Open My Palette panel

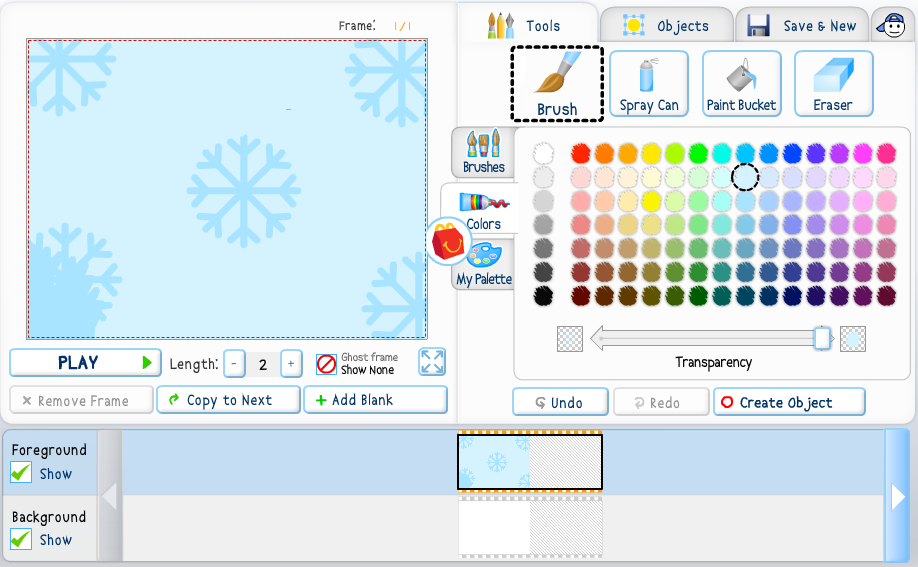pyautogui.click(x=484, y=265)
